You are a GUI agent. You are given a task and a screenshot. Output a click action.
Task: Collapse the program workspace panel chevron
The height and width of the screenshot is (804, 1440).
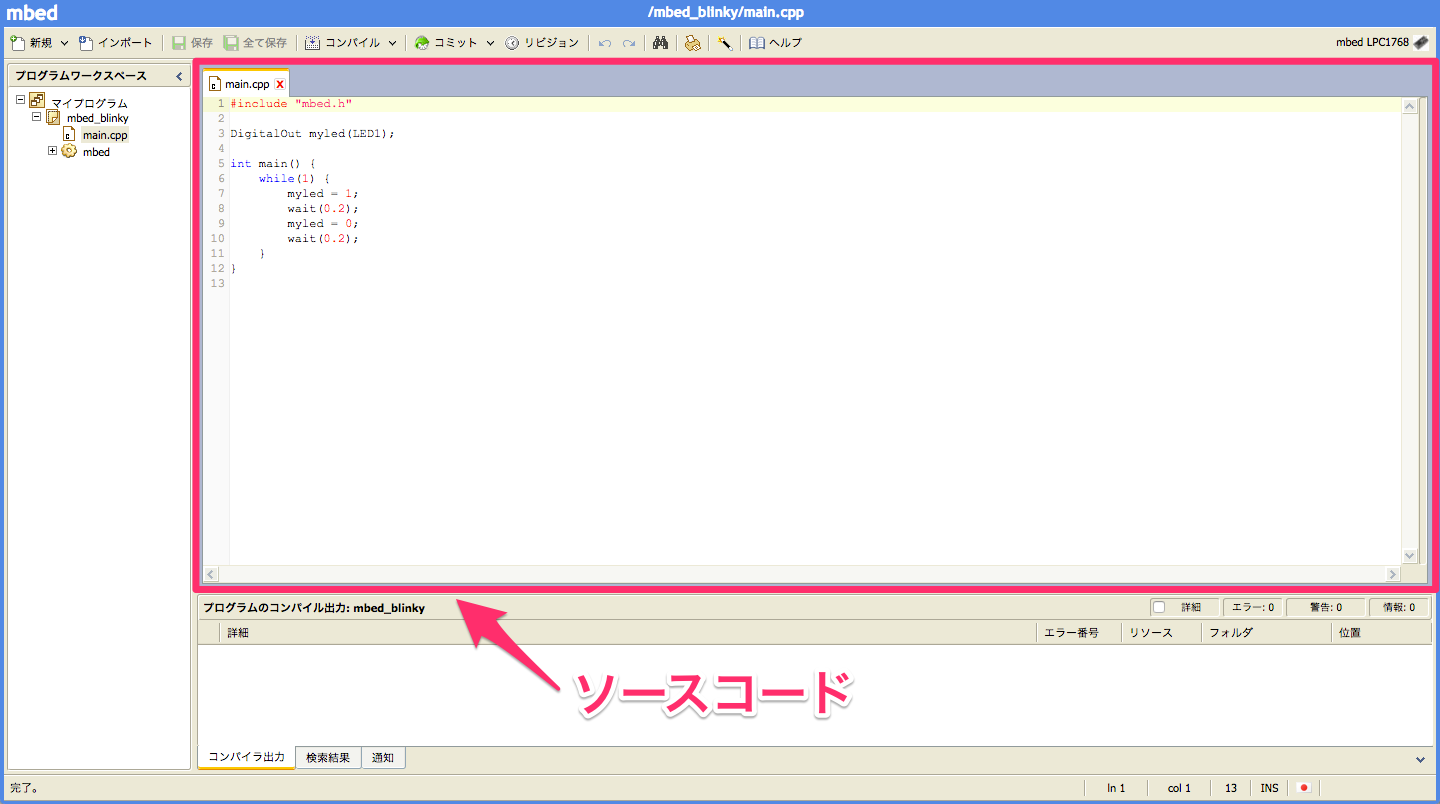pos(178,75)
